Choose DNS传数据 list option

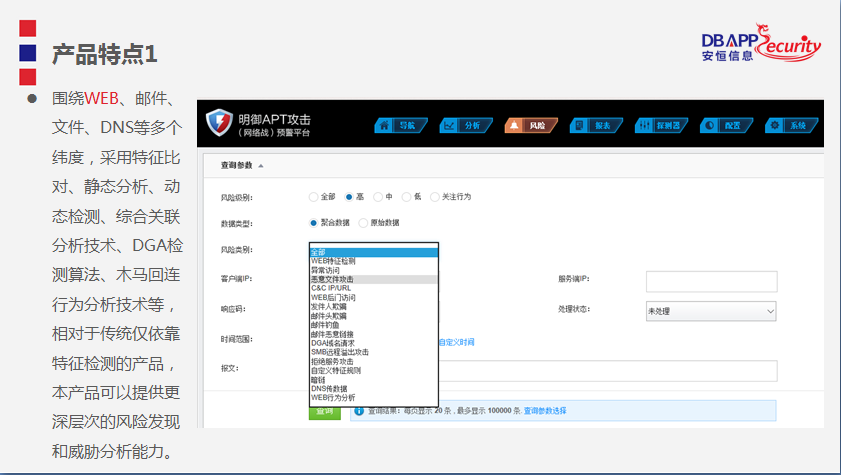point(374,389)
